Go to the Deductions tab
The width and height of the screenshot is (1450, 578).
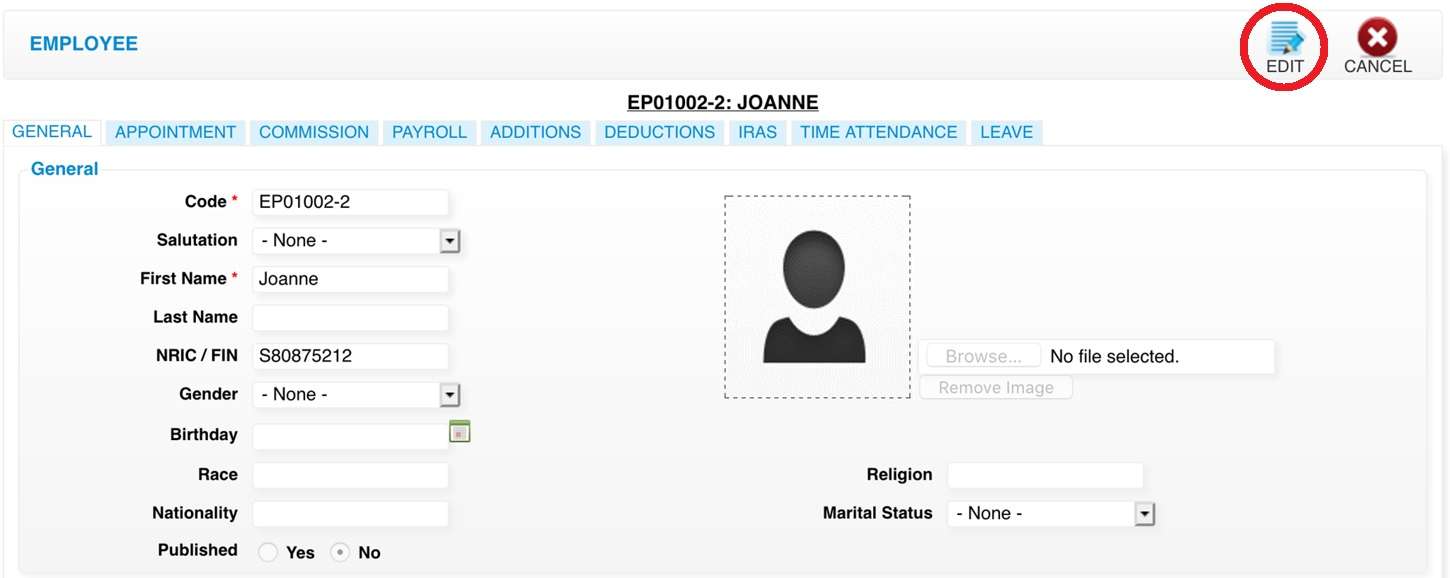pos(660,132)
